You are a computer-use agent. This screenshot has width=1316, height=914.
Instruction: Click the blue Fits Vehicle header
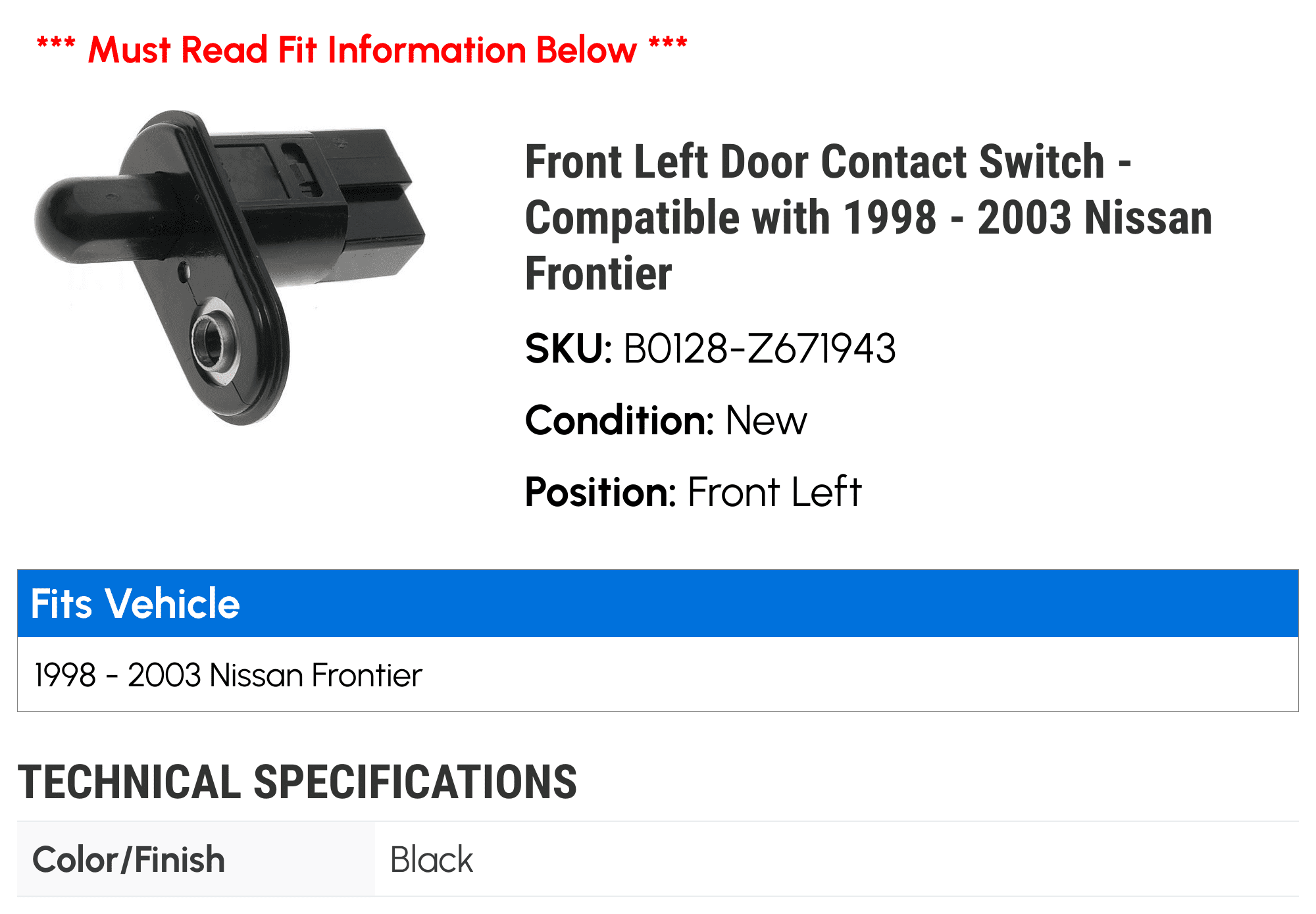coord(657,603)
